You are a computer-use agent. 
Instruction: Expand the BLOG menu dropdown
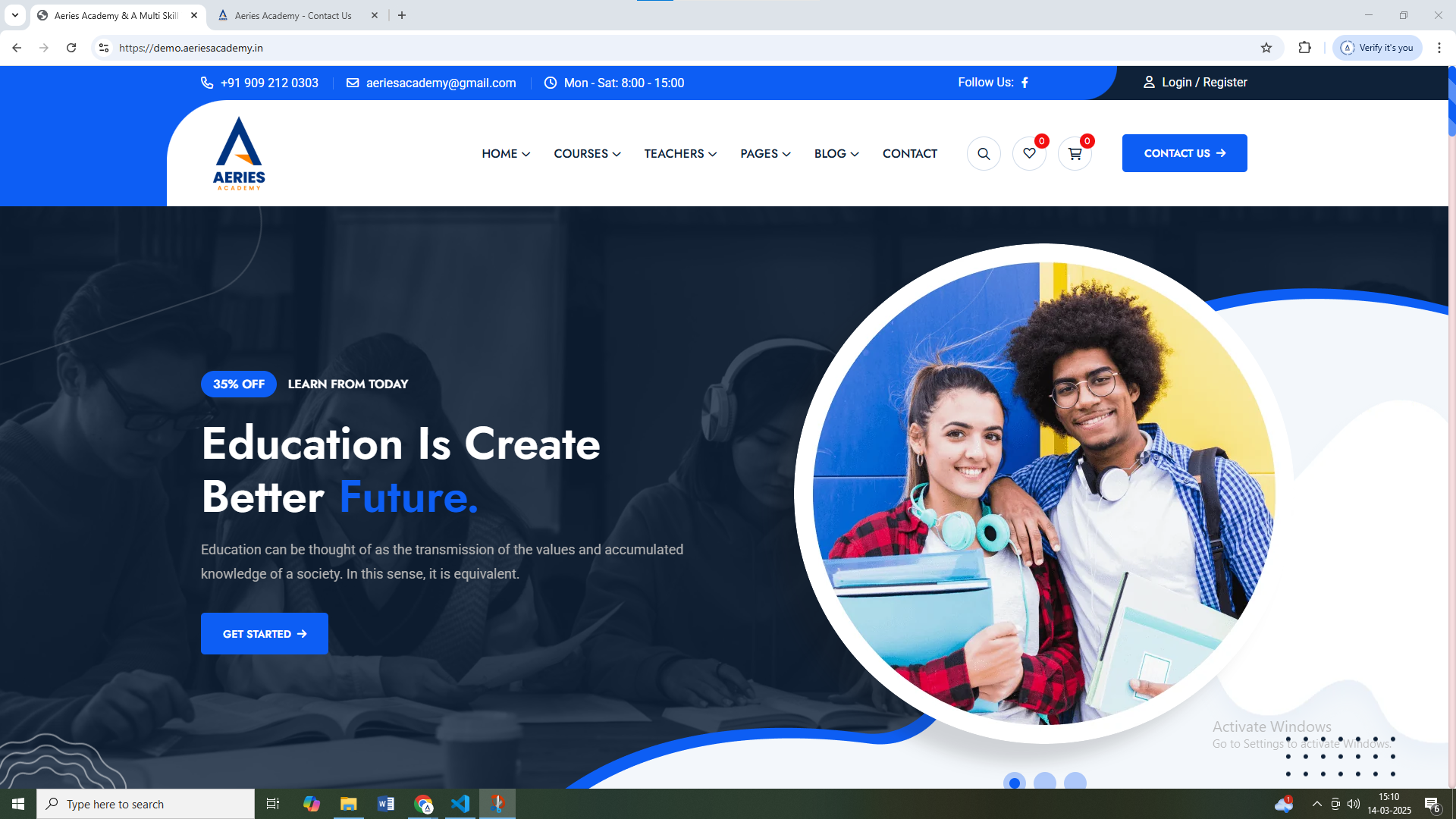click(836, 153)
